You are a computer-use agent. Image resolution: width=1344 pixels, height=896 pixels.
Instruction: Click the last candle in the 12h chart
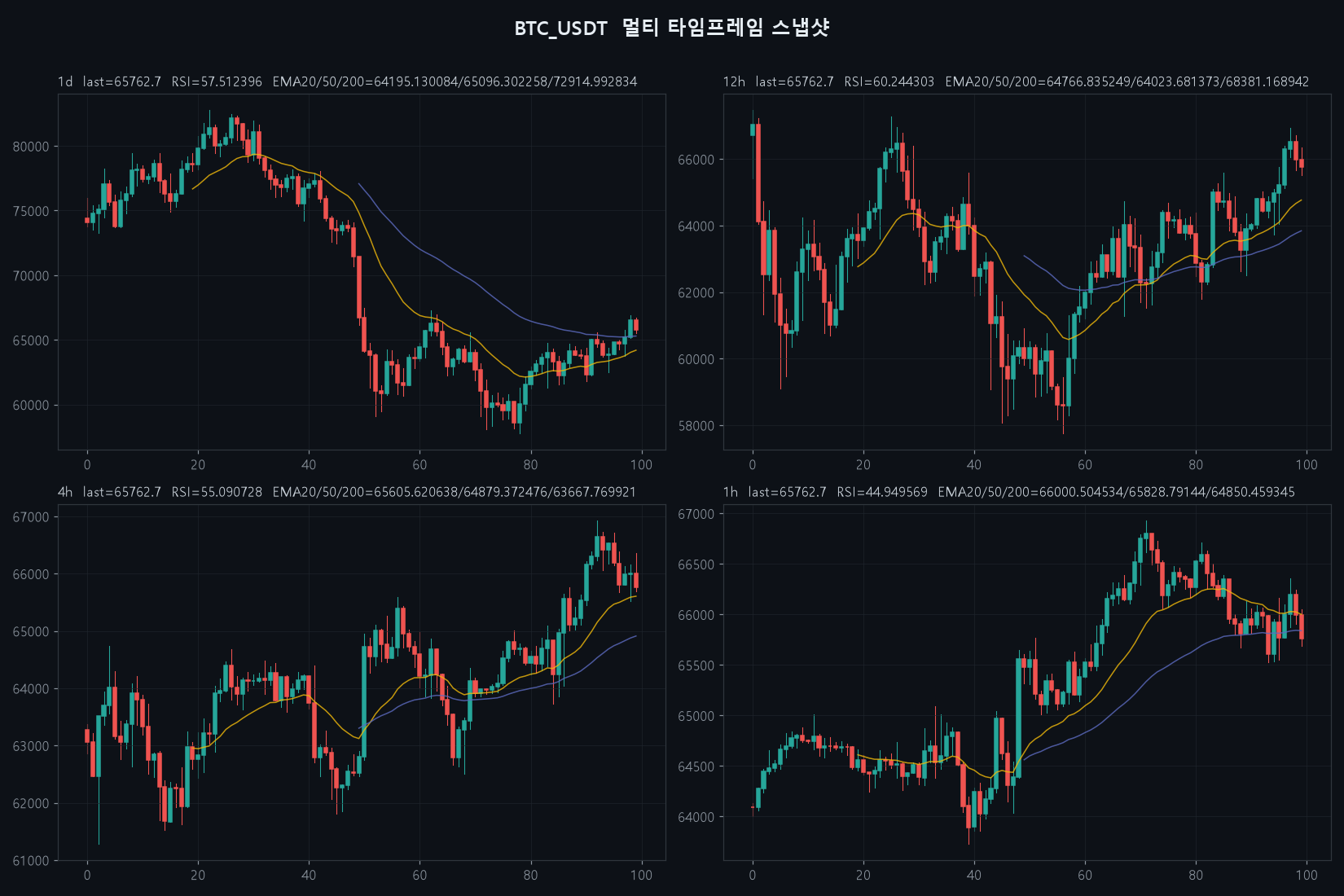[1302, 161]
